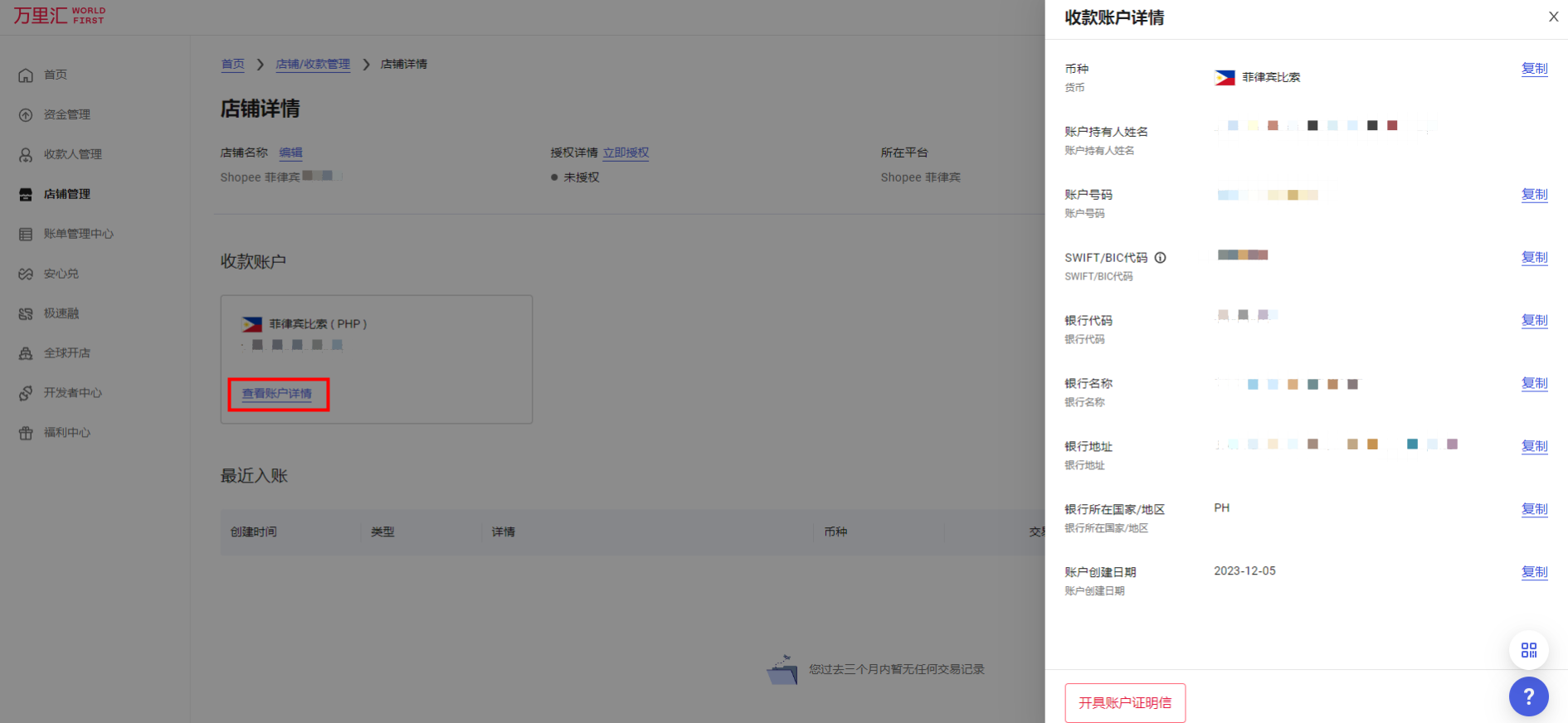Click the 账单管理中心 list icon

[x=26, y=234]
